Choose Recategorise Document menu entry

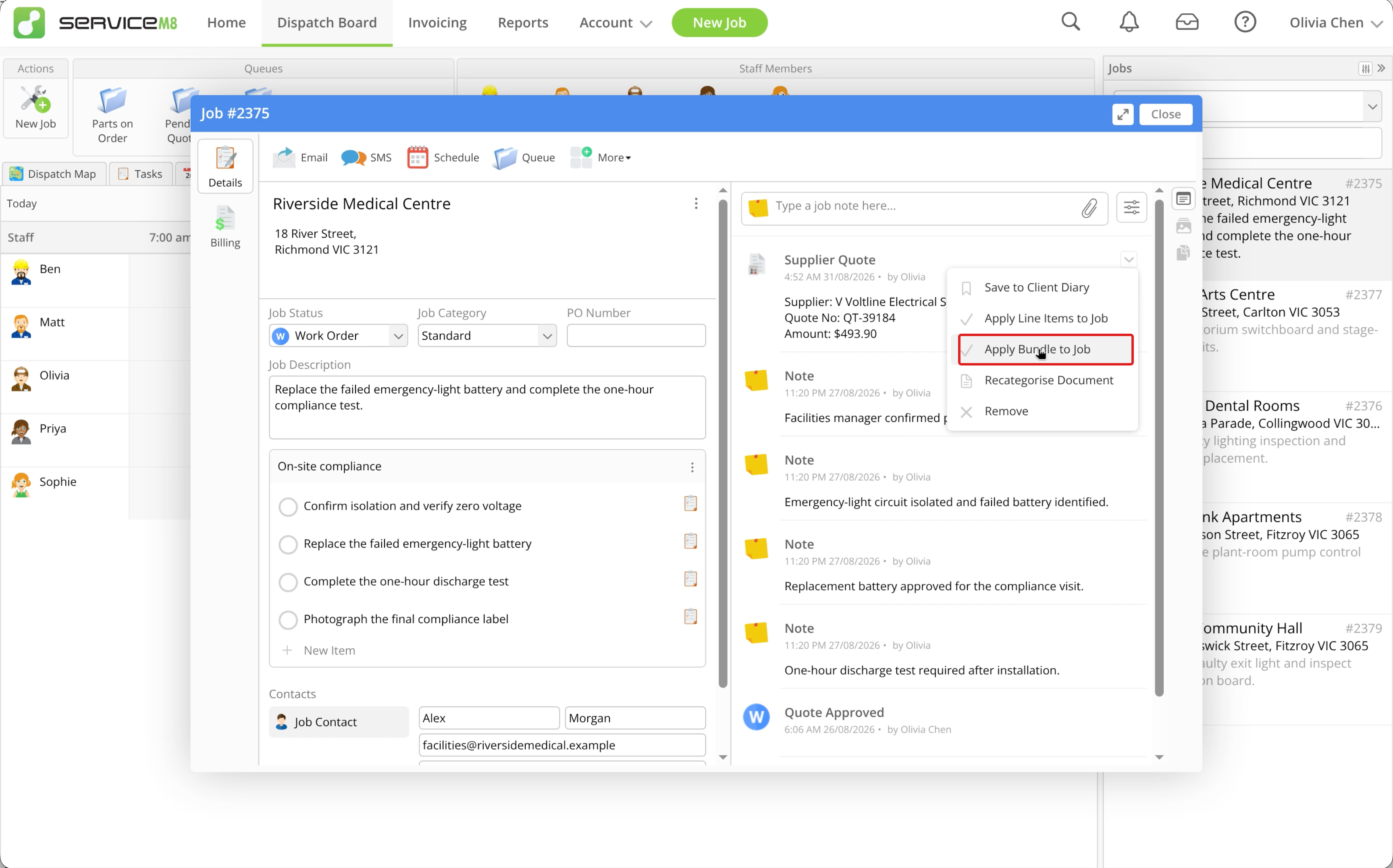[1048, 380]
